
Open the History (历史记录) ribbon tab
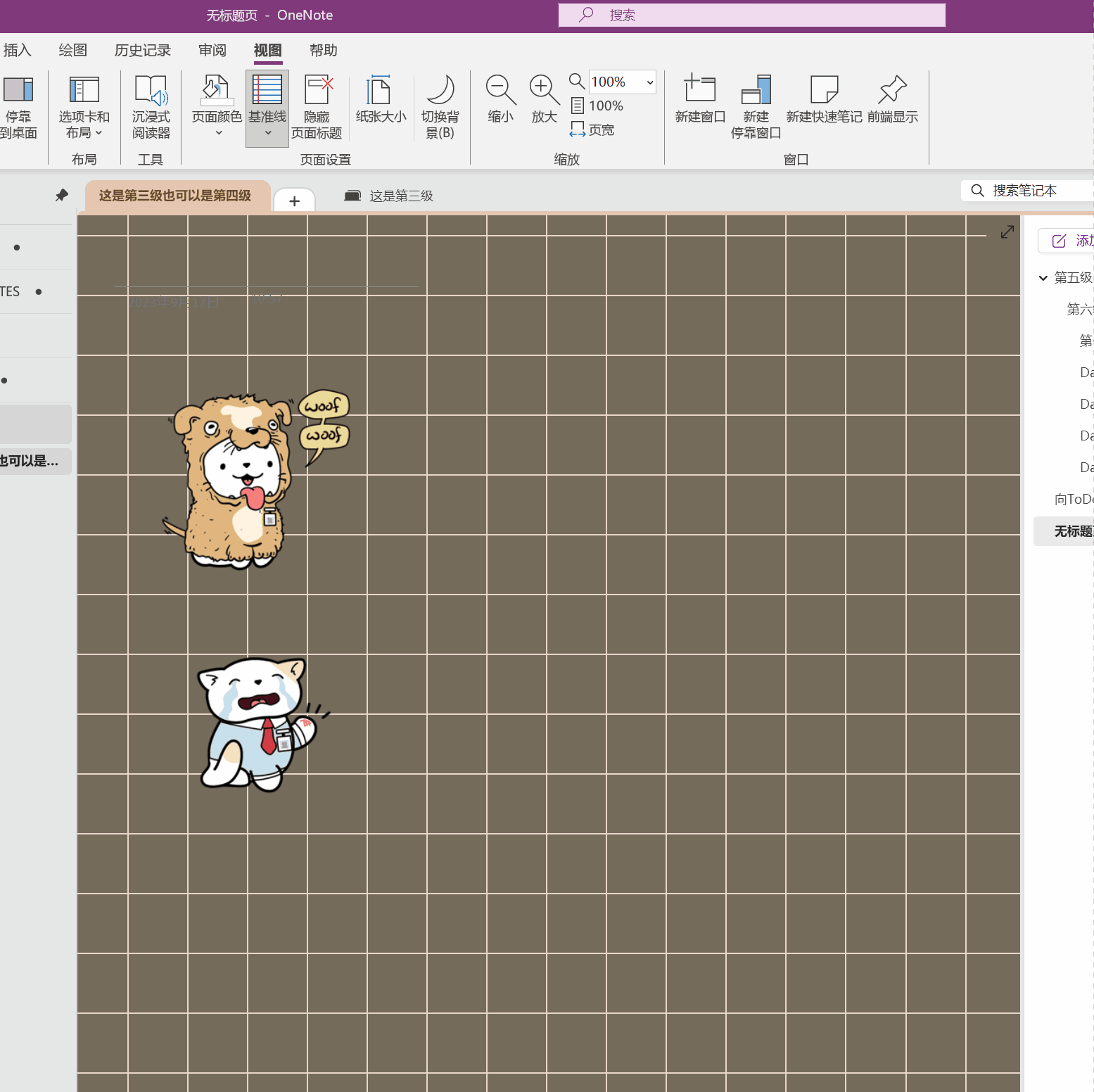(143, 51)
